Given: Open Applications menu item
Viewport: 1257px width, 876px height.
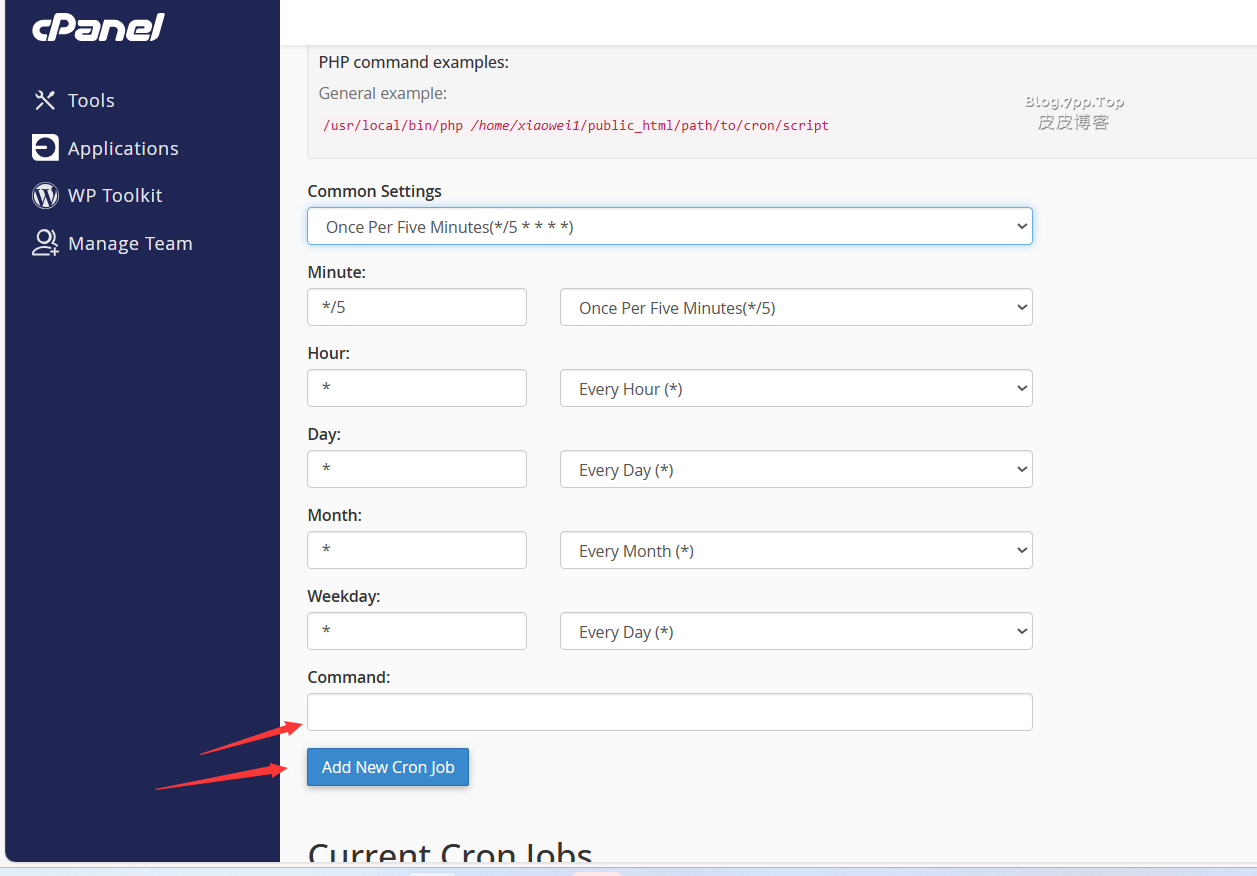Looking at the screenshot, I should point(123,148).
